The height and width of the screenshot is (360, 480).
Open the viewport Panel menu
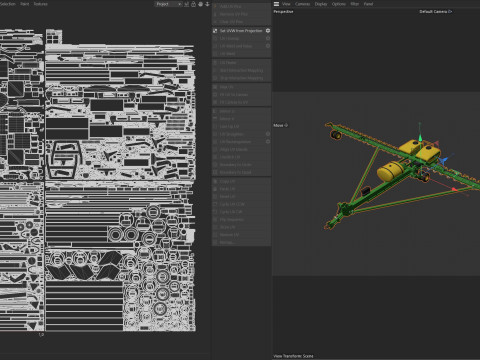(368, 4)
